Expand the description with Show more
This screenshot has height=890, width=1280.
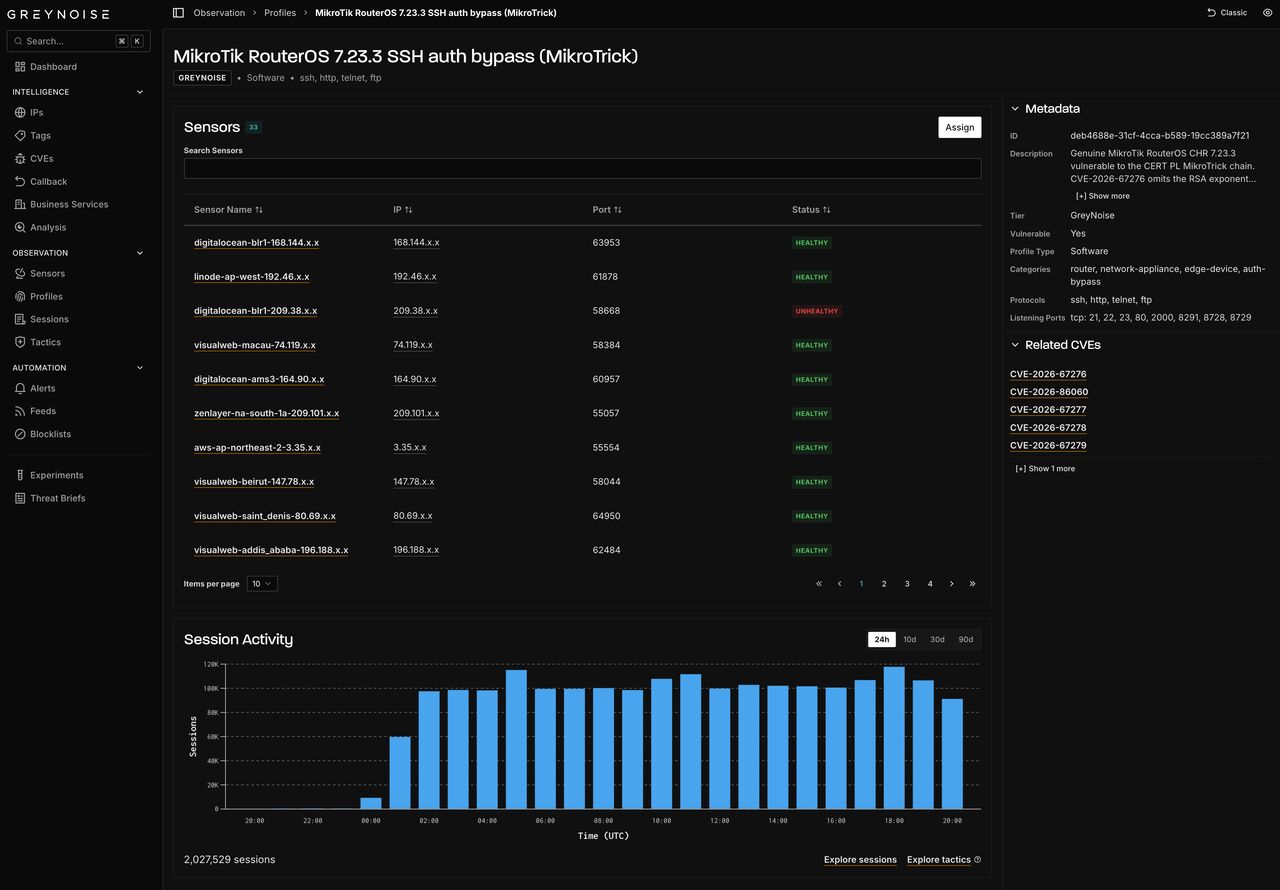(1103, 196)
